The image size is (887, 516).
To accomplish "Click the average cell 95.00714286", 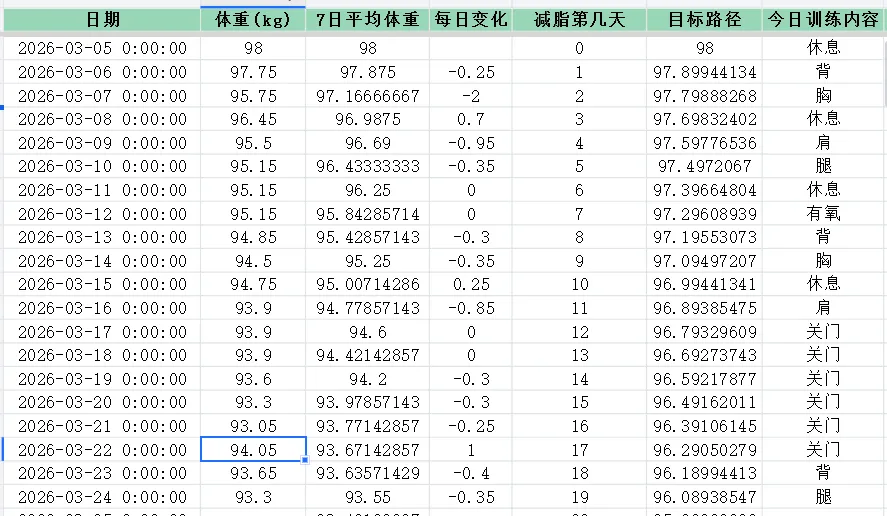I will [368, 284].
